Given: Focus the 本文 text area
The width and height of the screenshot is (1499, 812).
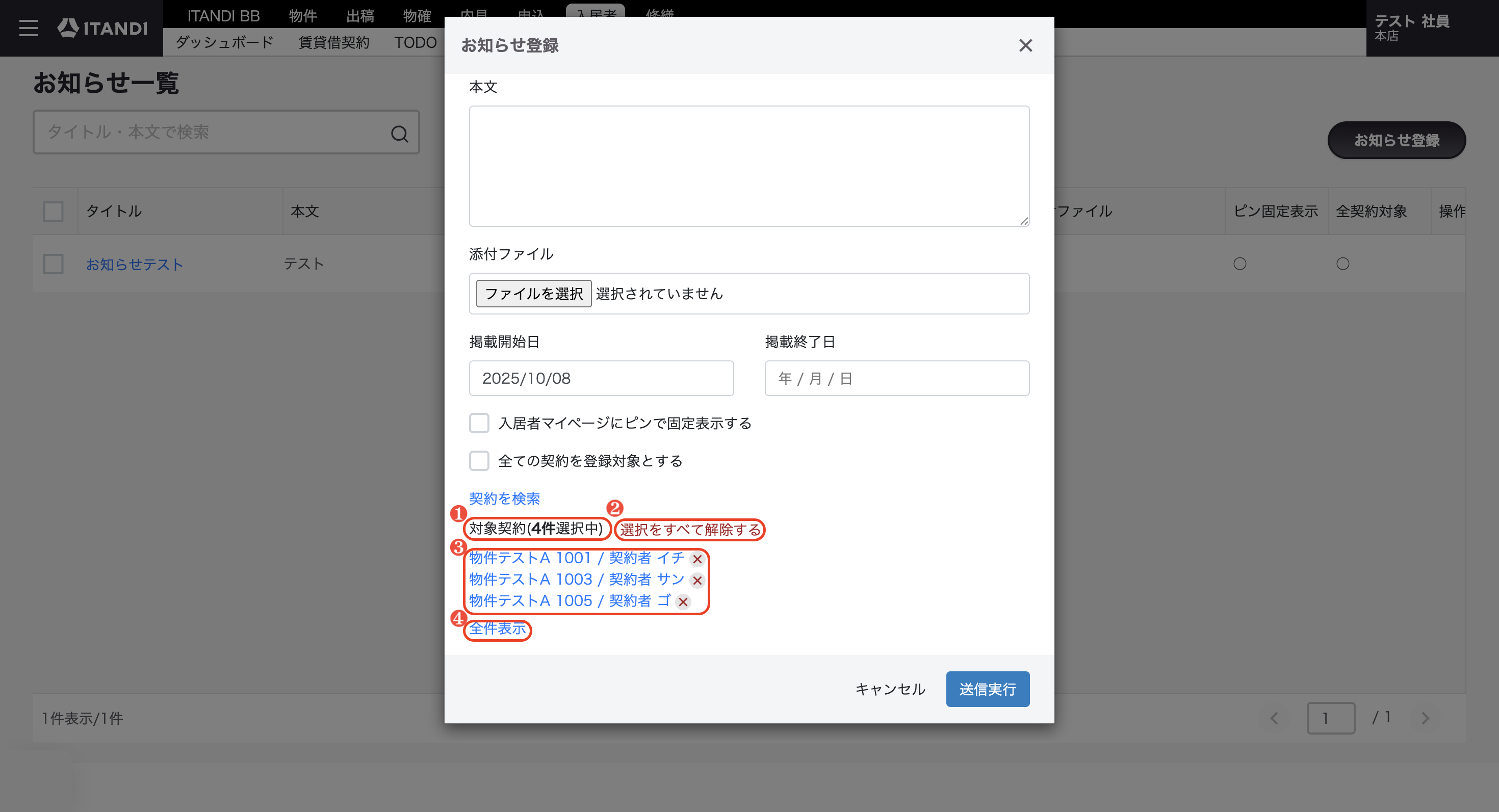Looking at the screenshot, I should tap(749, 166).
